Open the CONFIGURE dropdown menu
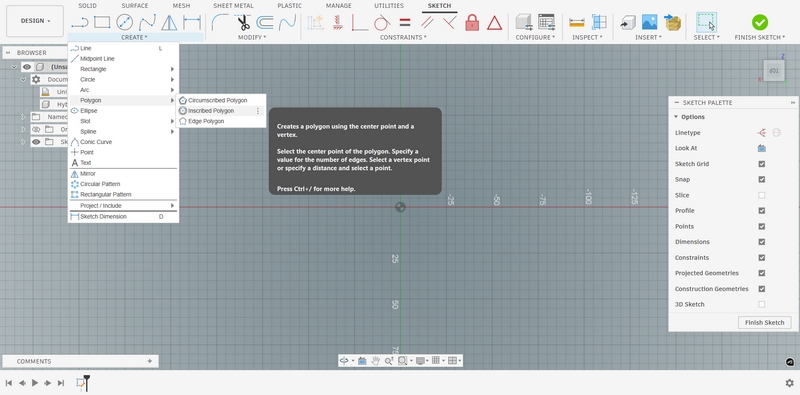This screenshot has height=395, width=800. click(x=535, y=37)
